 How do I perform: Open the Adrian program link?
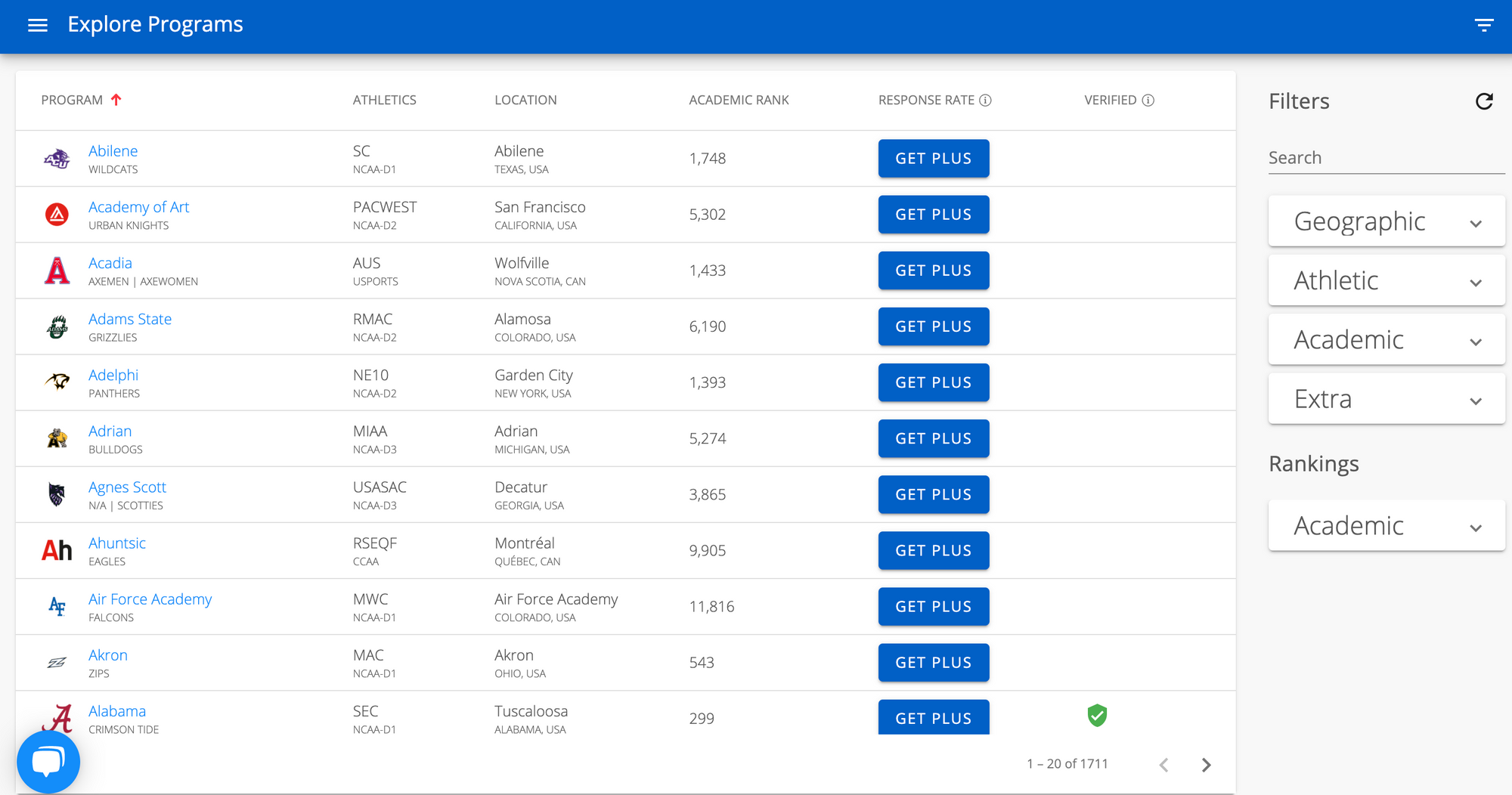[x=110, y=431]
